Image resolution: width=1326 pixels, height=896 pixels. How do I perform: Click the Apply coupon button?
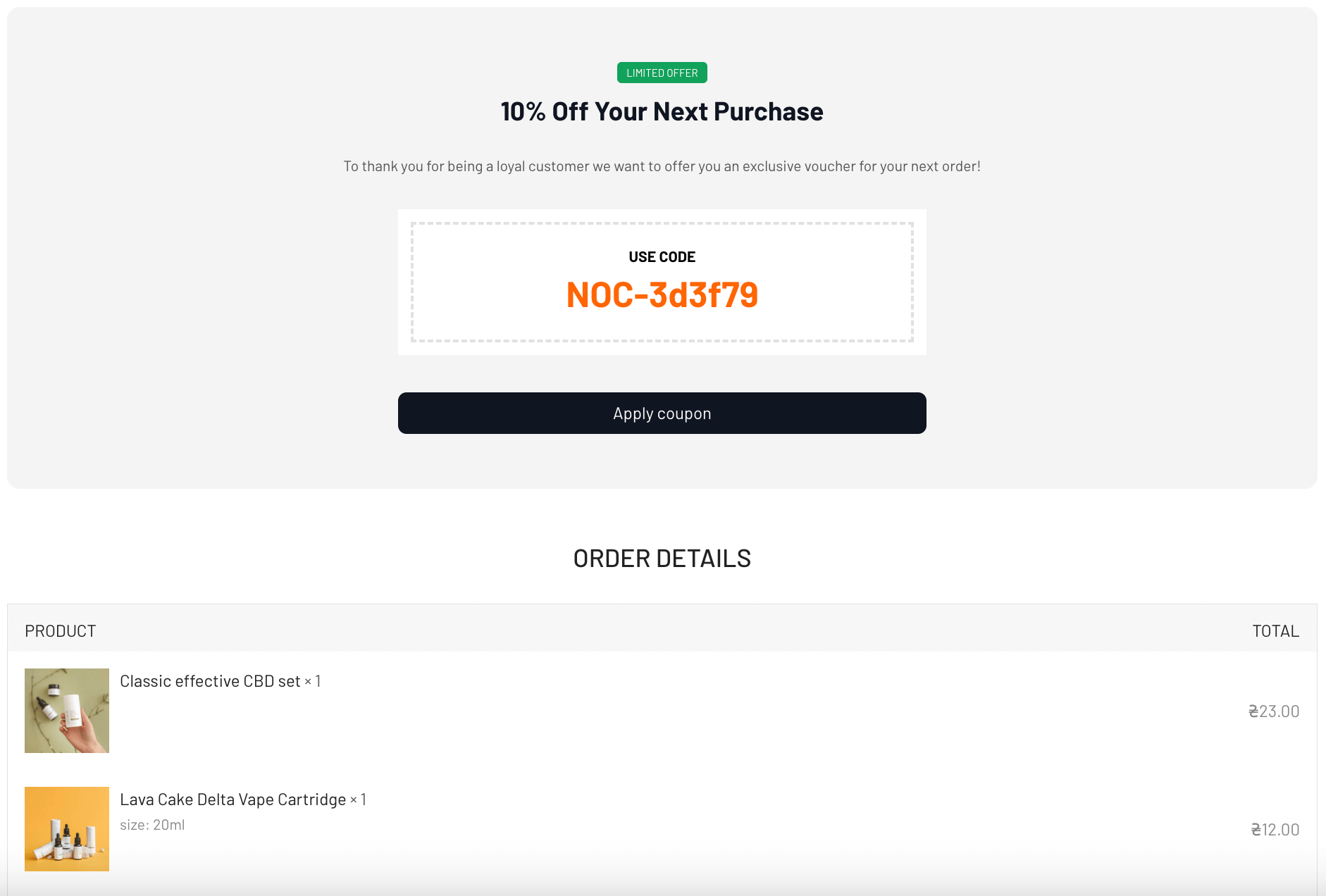pyautogui.click(x=662, y=413)
